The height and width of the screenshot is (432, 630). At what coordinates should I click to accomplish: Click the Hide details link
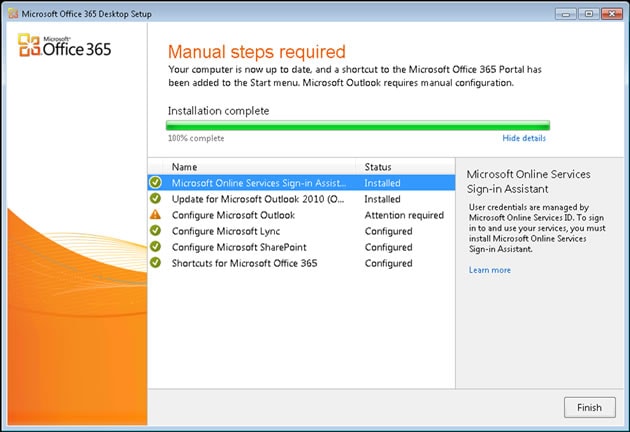click(x=524, y=138)
